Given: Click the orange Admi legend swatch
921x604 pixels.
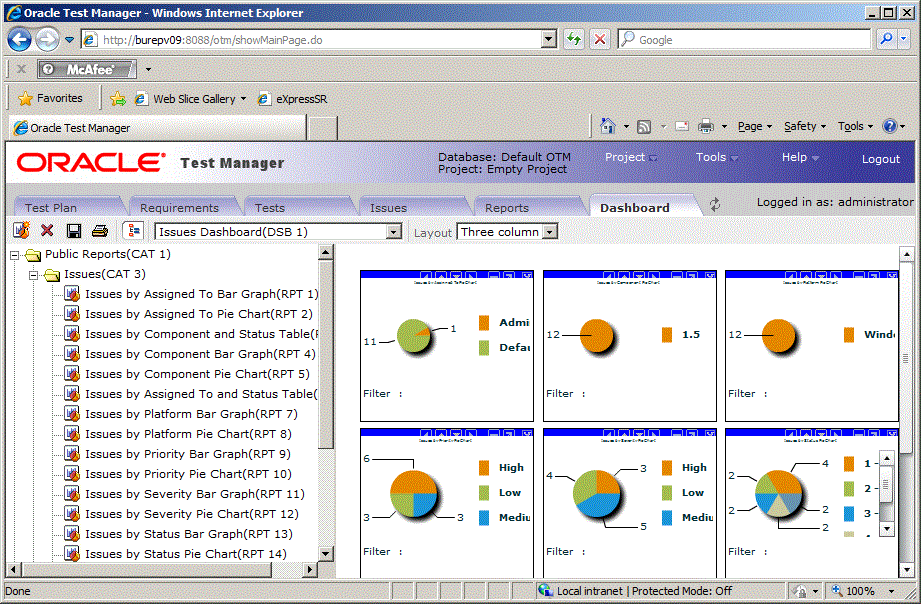Looking at the screenshot, I should coord(484,323).
